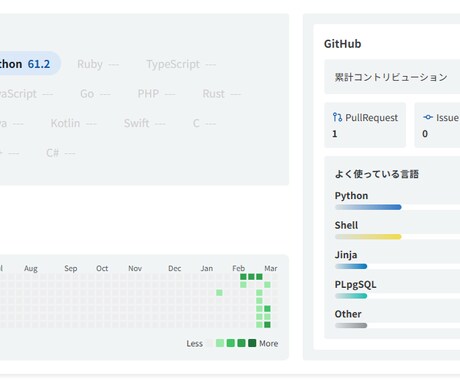
Task: Click the Kotlin language tag
Action: click(x=73, y=123)
